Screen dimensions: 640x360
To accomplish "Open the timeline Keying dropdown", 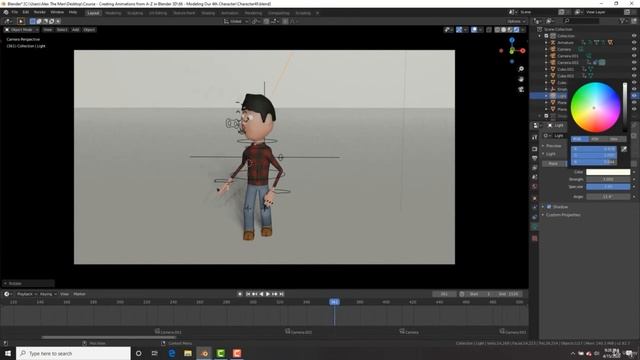I will point(48,294).
